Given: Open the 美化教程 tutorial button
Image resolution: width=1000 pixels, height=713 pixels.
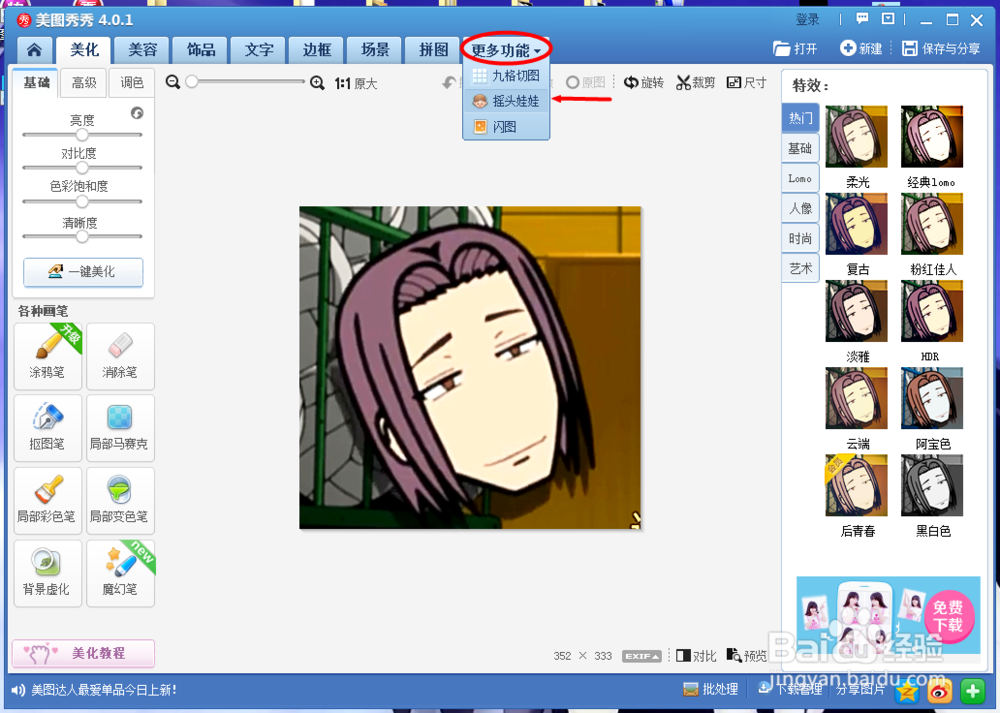Looking at the screenshot, I should pos(83,653).
